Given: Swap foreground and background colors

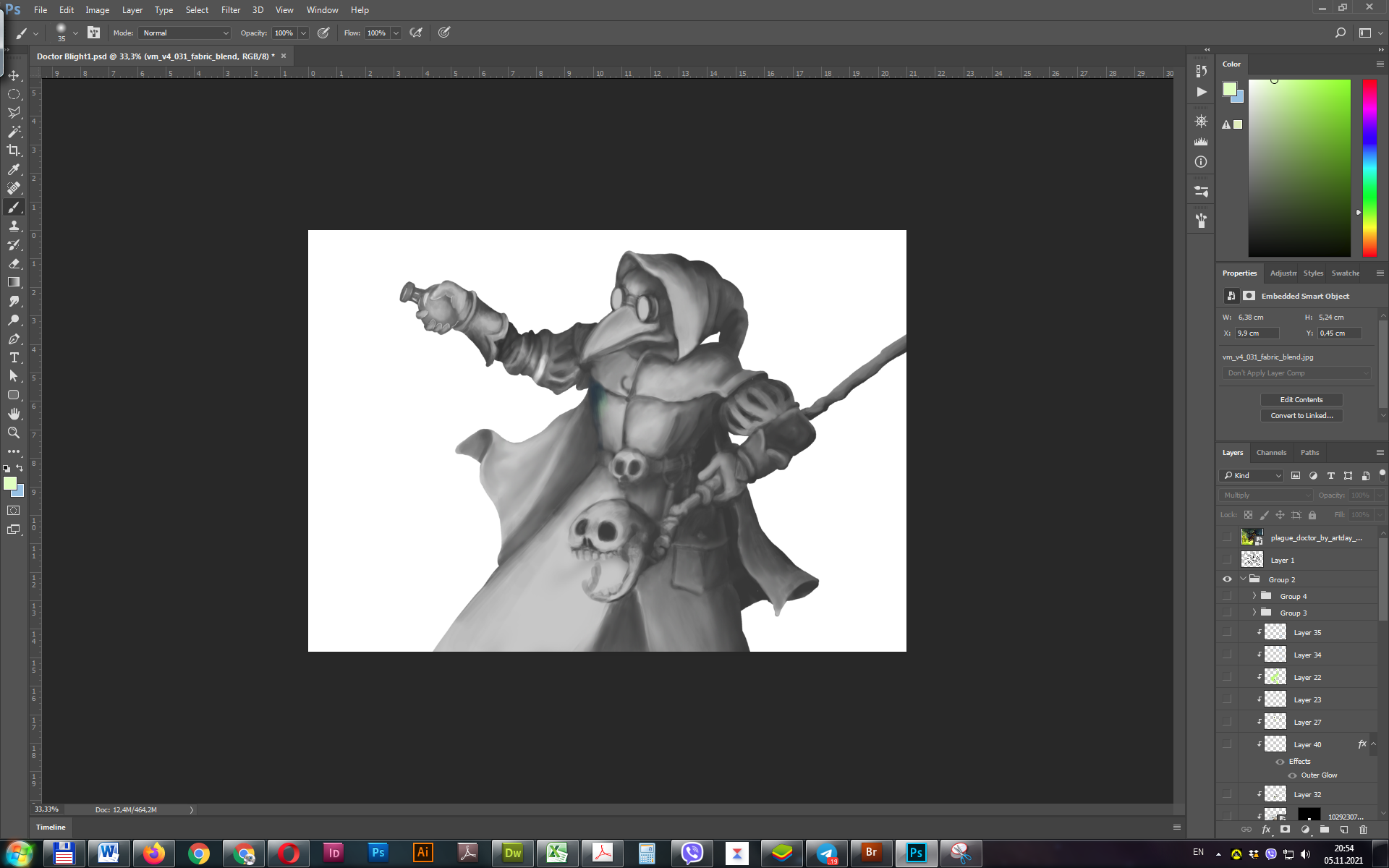Looking at the screenshot, I should pyautogui.click(x=20, y=469).
